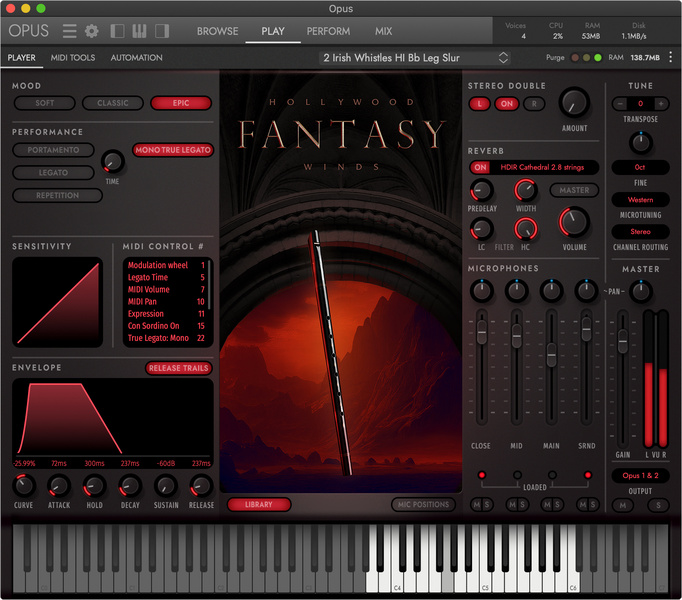The height and width of the screenshot is (600, 682).
Task: Select the Stereo Double L button
Action: 479,104
